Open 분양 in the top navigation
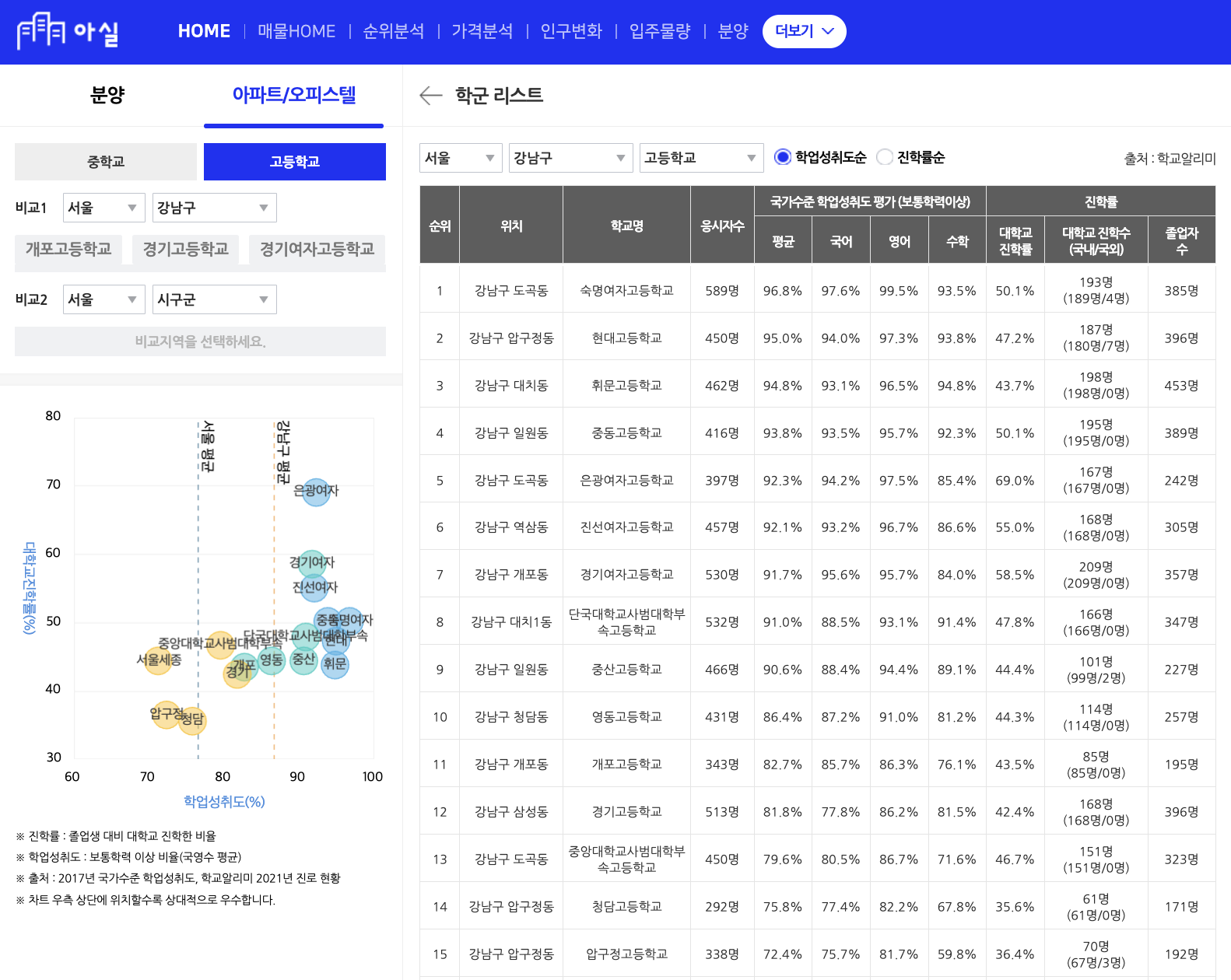This screenshot has height=980, width=1231. [x=733, y=31]
